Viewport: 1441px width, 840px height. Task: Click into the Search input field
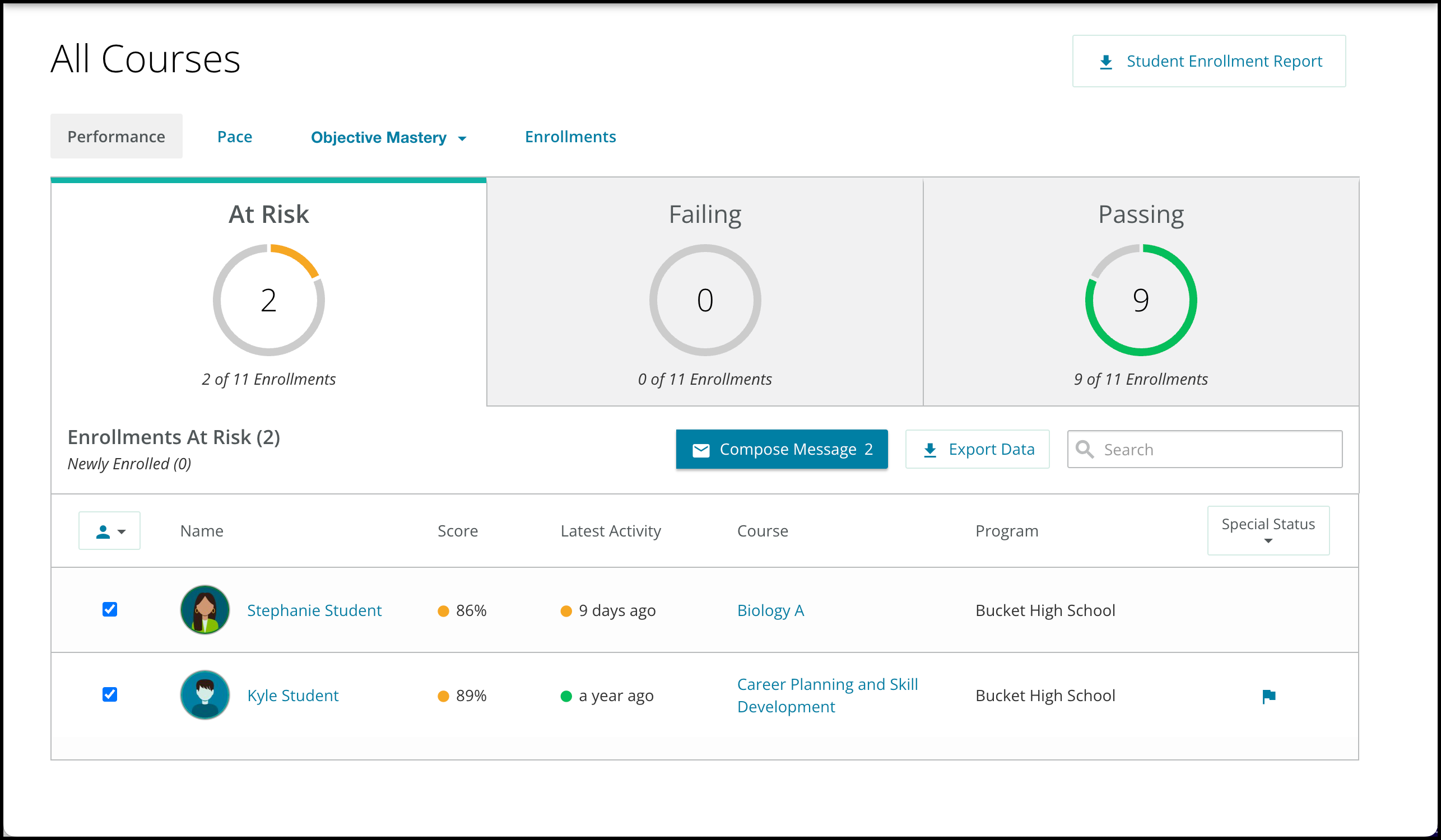[1205, 449]
